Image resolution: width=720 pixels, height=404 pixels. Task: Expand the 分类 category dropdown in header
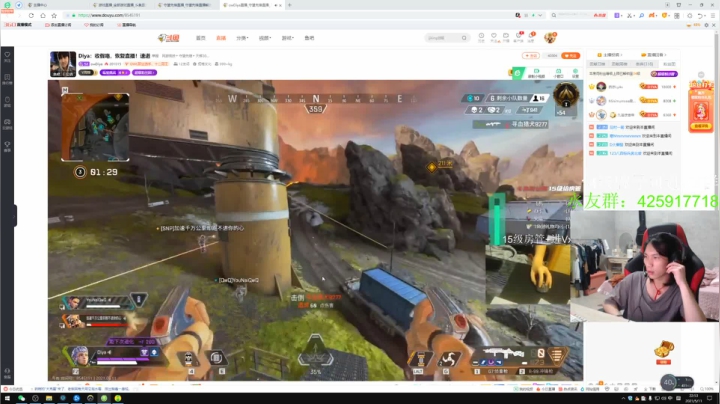pos(242,38)
